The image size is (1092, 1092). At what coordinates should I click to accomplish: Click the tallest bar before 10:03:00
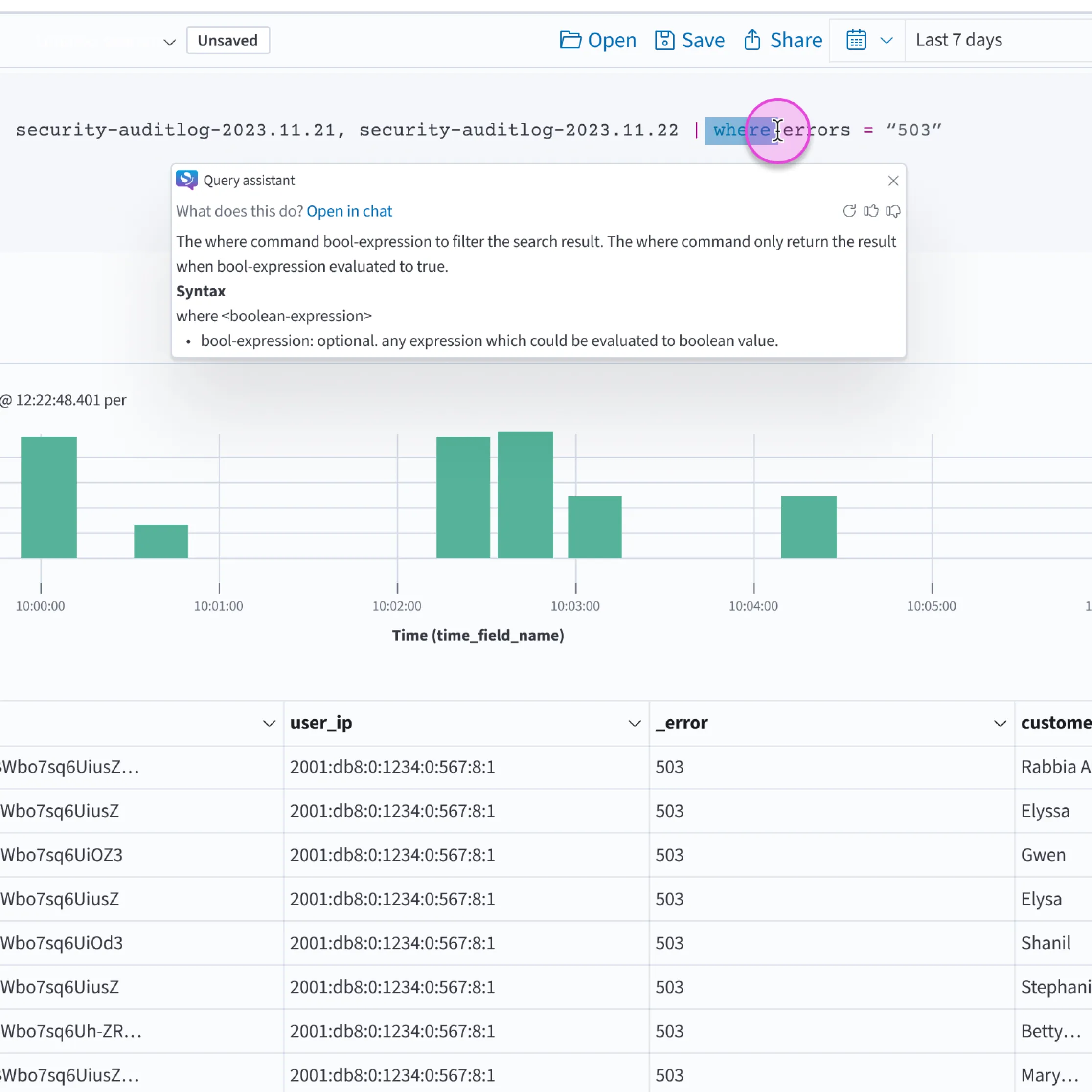(x=525, y=495)
